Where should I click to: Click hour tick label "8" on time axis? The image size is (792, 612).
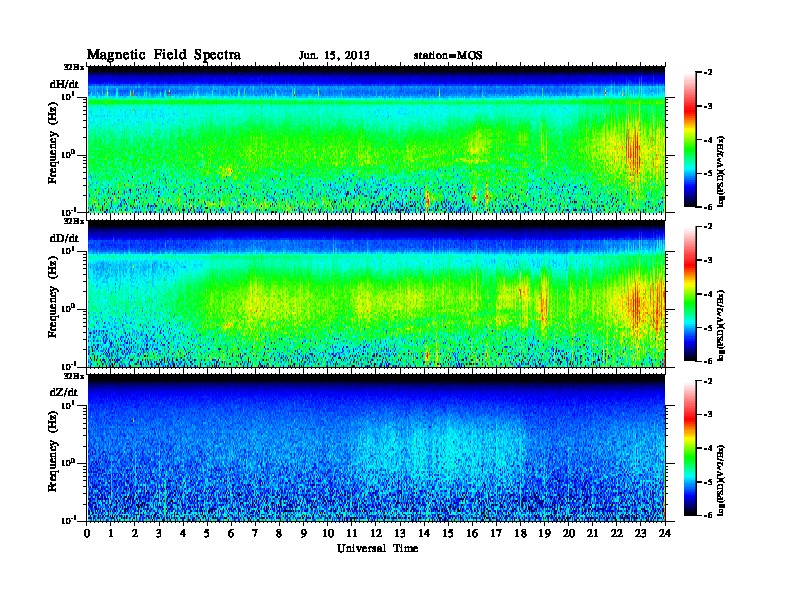[x=280, y=534]
